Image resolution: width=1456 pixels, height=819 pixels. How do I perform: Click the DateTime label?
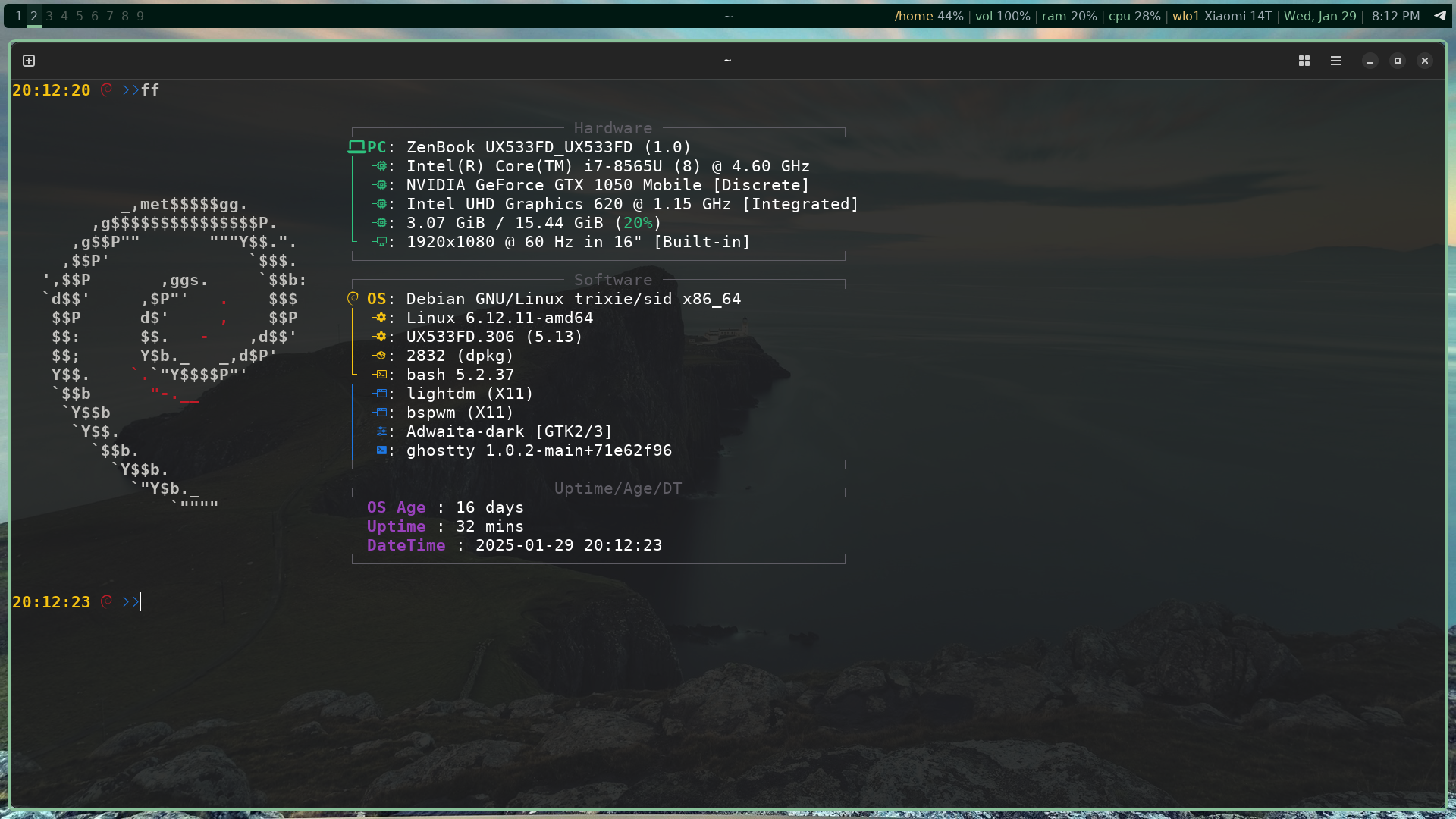point(406,545)
